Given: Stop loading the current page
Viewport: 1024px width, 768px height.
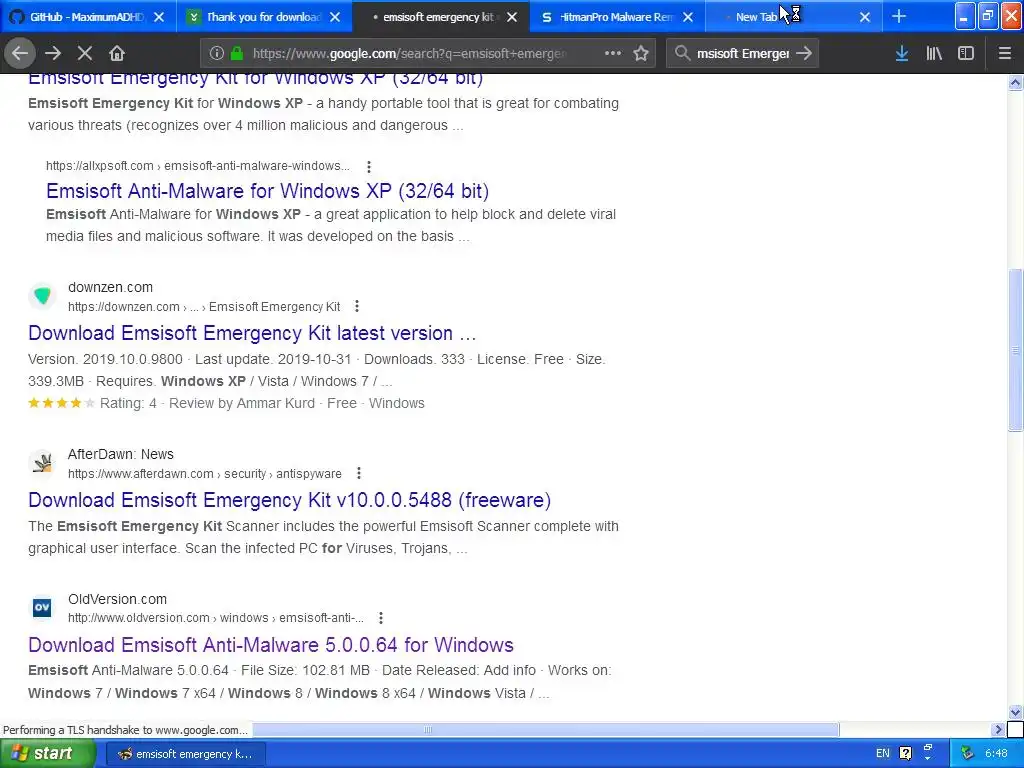Looking at the screenshot, I should coord(85,53).
